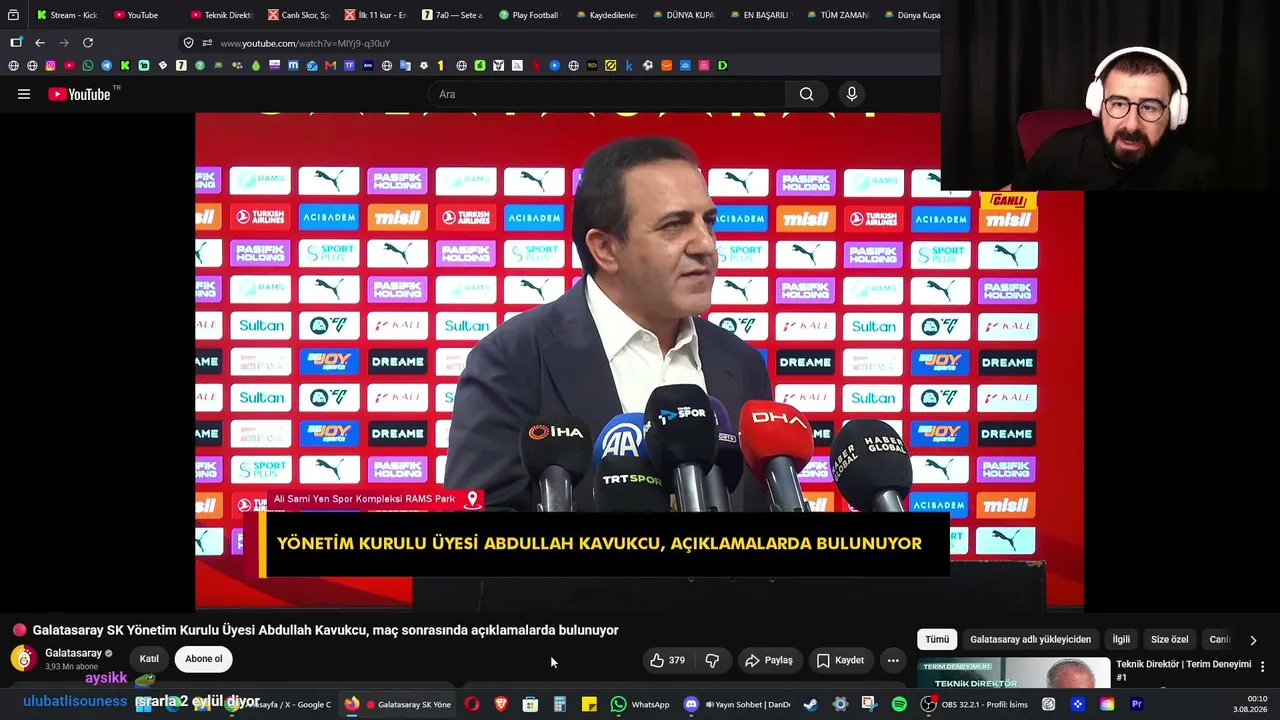Click the video title text
The height and width of the screenshot is (720, 1280).
(x=326, y=630)
